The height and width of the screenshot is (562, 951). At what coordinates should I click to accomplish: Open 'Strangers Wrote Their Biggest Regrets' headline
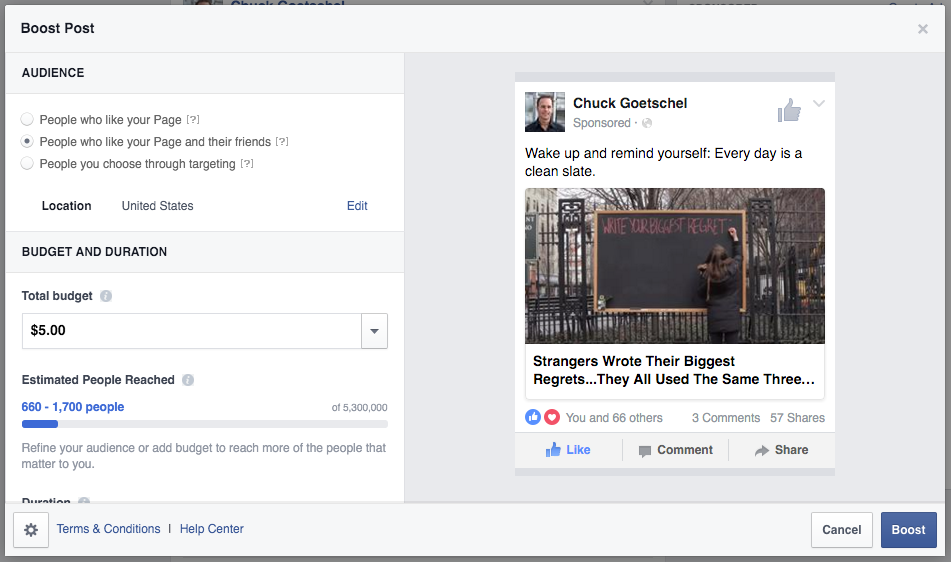pyautogui.click(x=673, y=370)
